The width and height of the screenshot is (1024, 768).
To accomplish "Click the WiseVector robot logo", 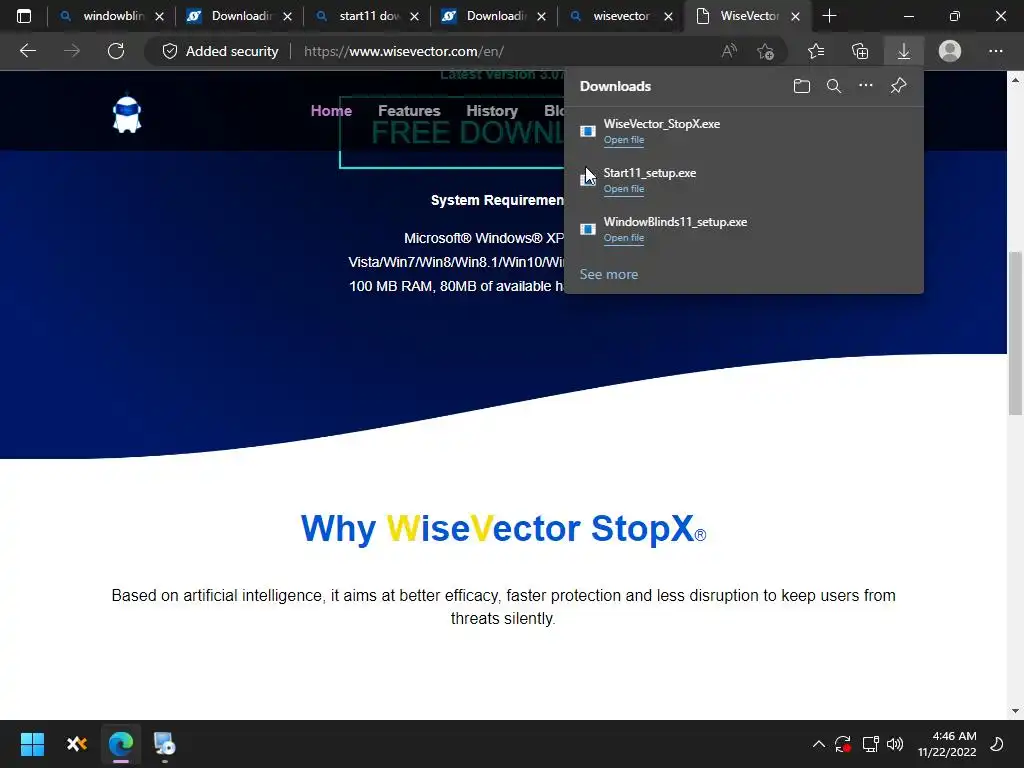I will point(127,115).
